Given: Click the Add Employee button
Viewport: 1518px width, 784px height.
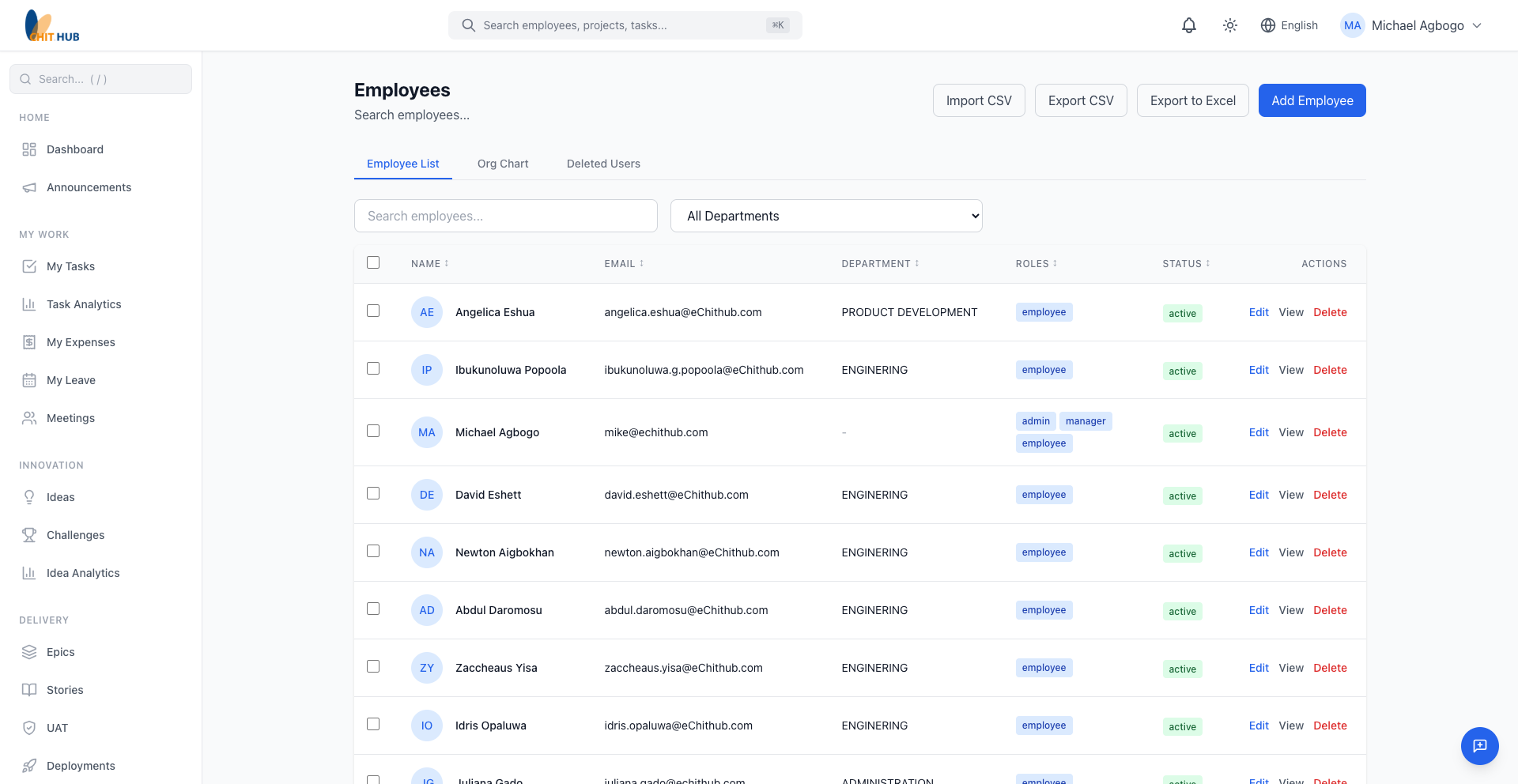Looking at the screenshot, I should [x=1312, y=100].
